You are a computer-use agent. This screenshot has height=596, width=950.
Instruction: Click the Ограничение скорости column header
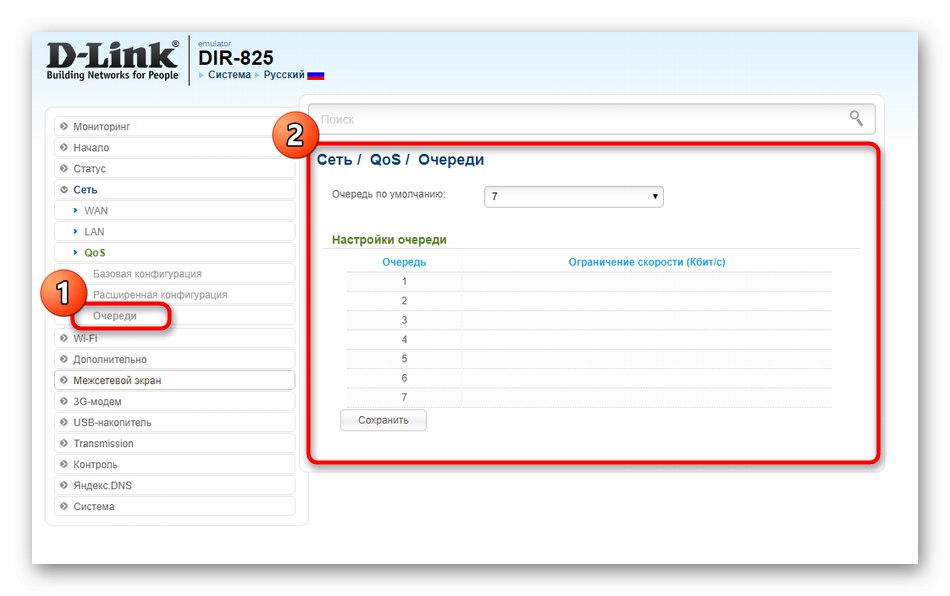[646, 262]
